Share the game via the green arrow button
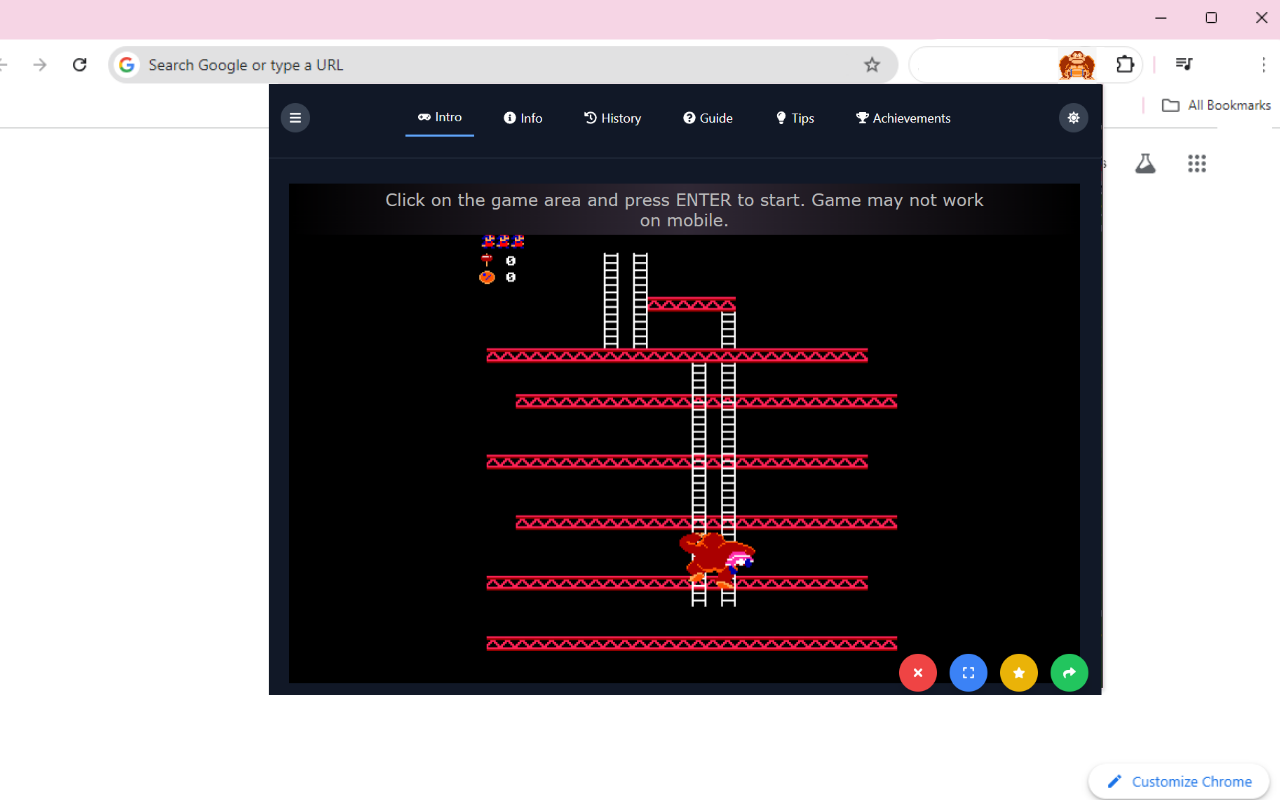1280x800 pixels. pyautogui.click(x=1068, y=672)
